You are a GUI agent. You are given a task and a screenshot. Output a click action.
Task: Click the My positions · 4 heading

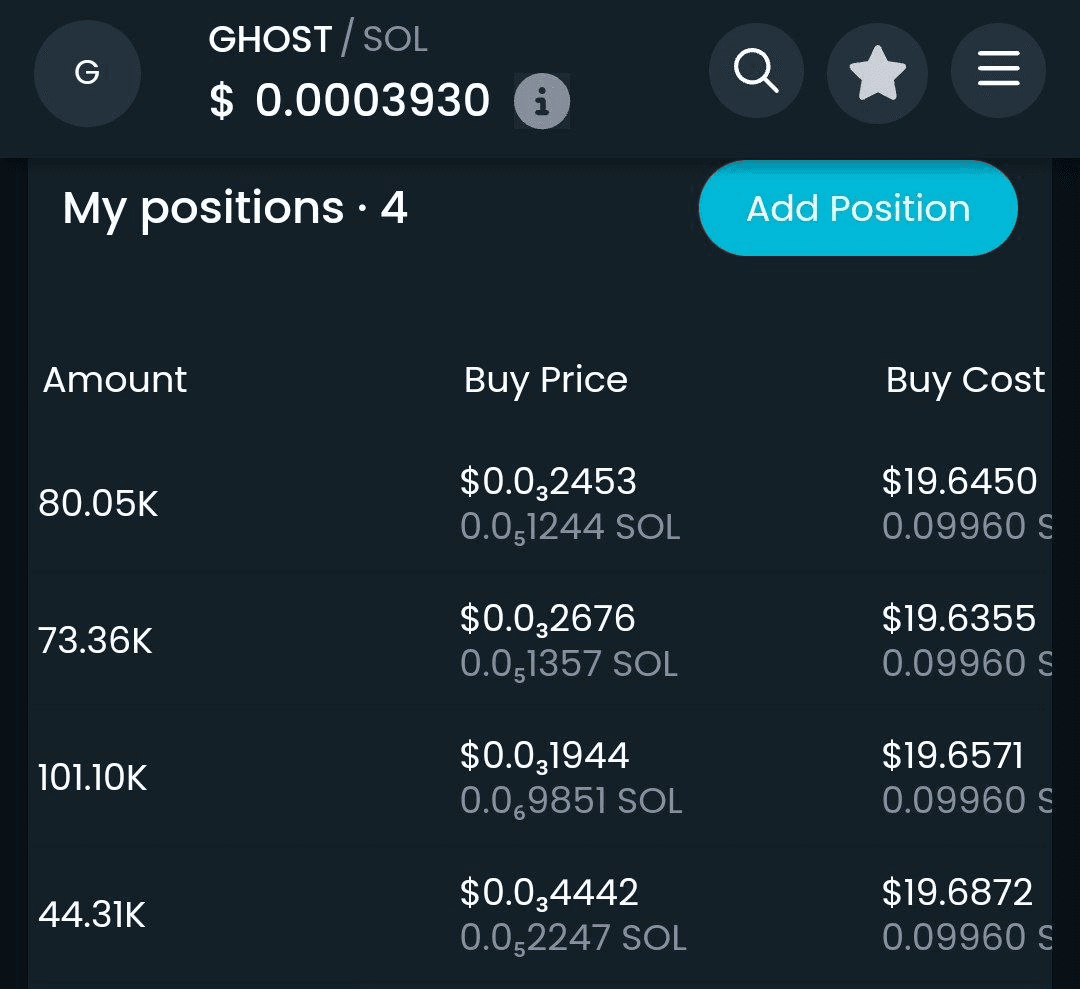236,209
